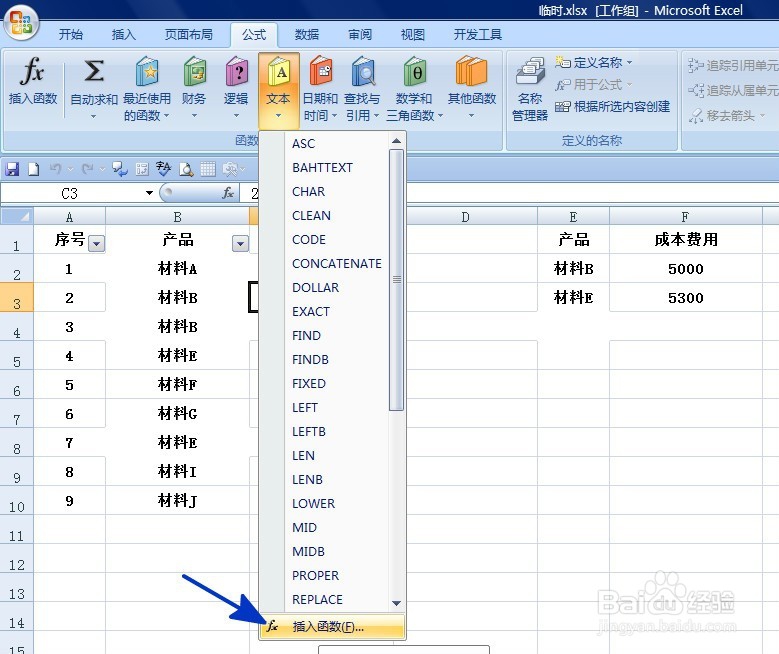Click Create from Selection button
The height and width of the screenshot is (654, 779).
(612, 106)
